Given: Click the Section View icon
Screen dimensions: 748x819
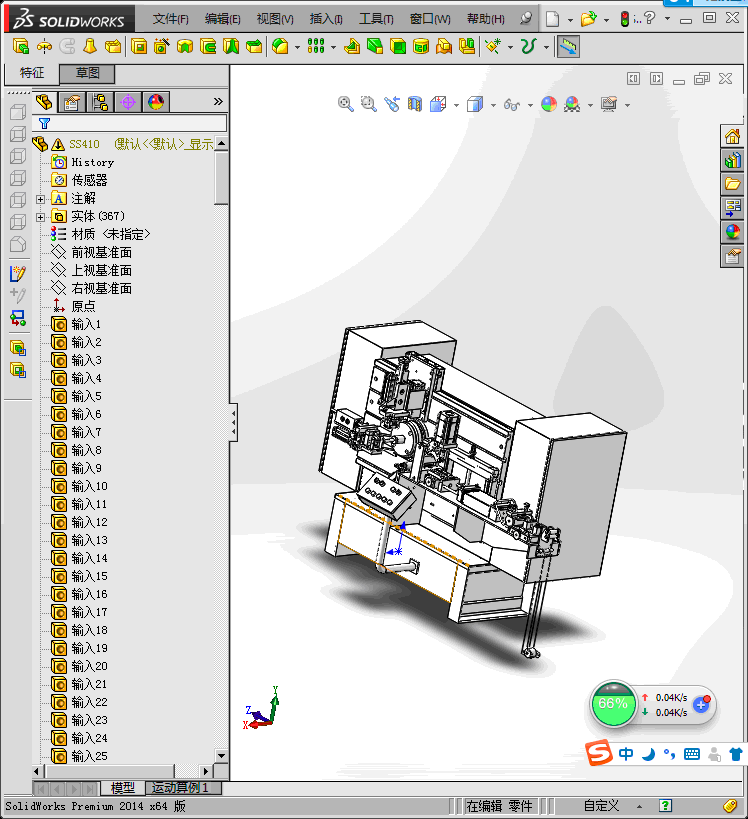Looking at the screenshot, I should (x=415, y=104).
